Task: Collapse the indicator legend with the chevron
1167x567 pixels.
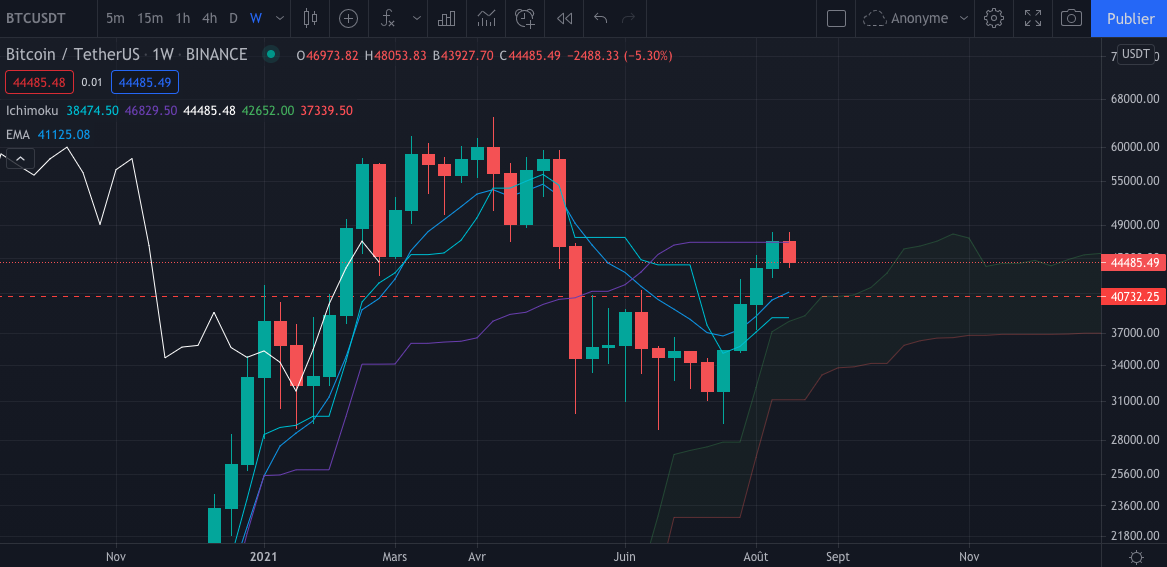Action: [21, 158]
